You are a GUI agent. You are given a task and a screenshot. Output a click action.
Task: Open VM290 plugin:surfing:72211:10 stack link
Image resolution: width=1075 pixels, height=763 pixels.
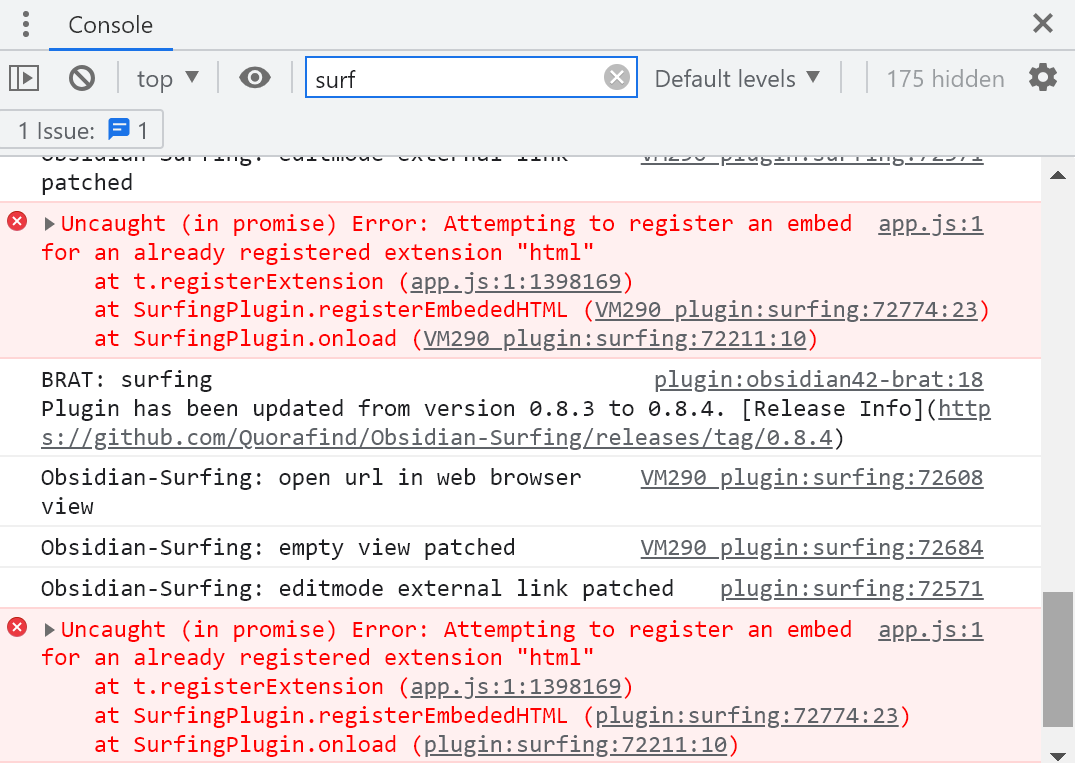[614, 339]
